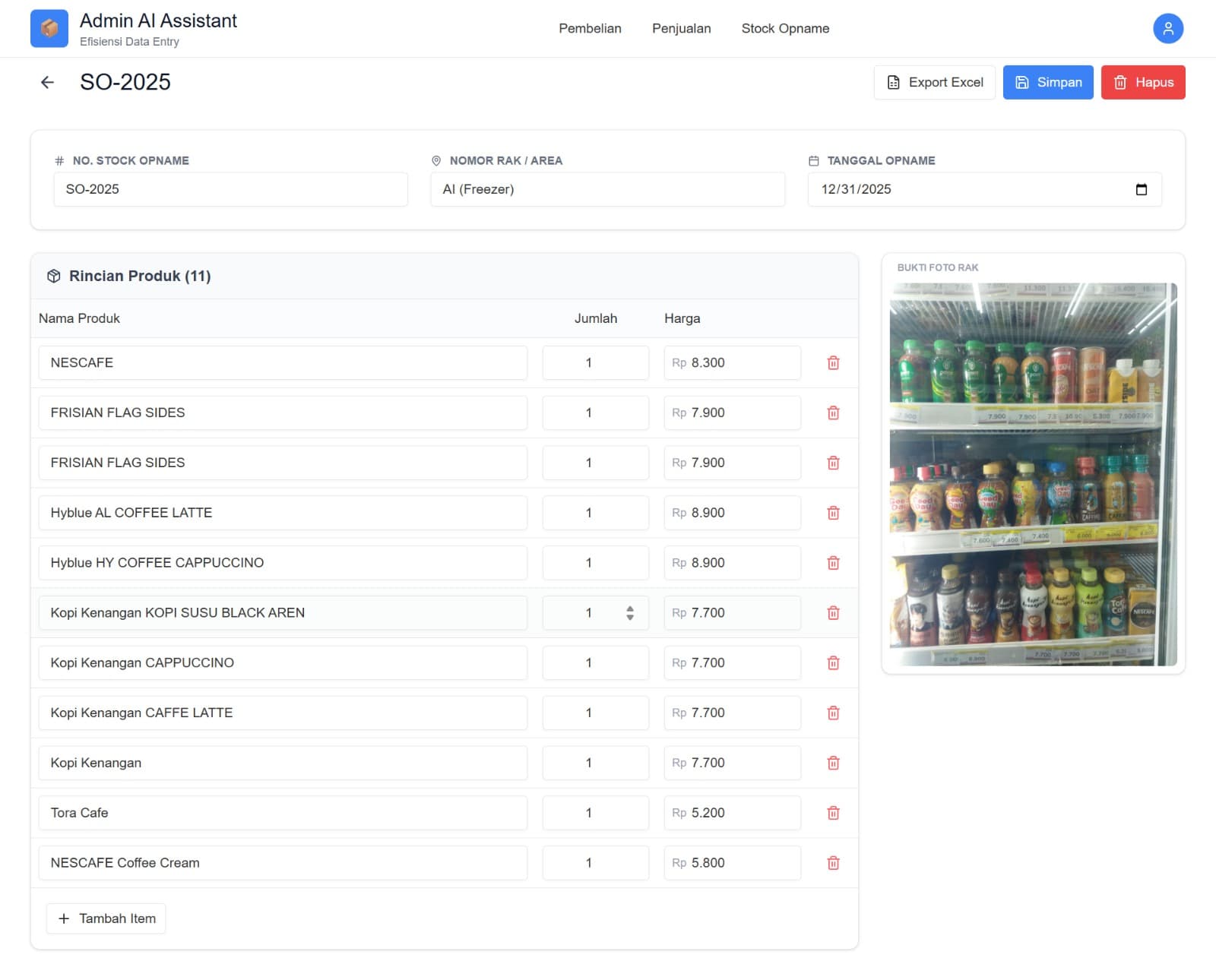1216x980 pixels.
Task: Edit the Tora Cafe product name
Action: coord(283,813)
